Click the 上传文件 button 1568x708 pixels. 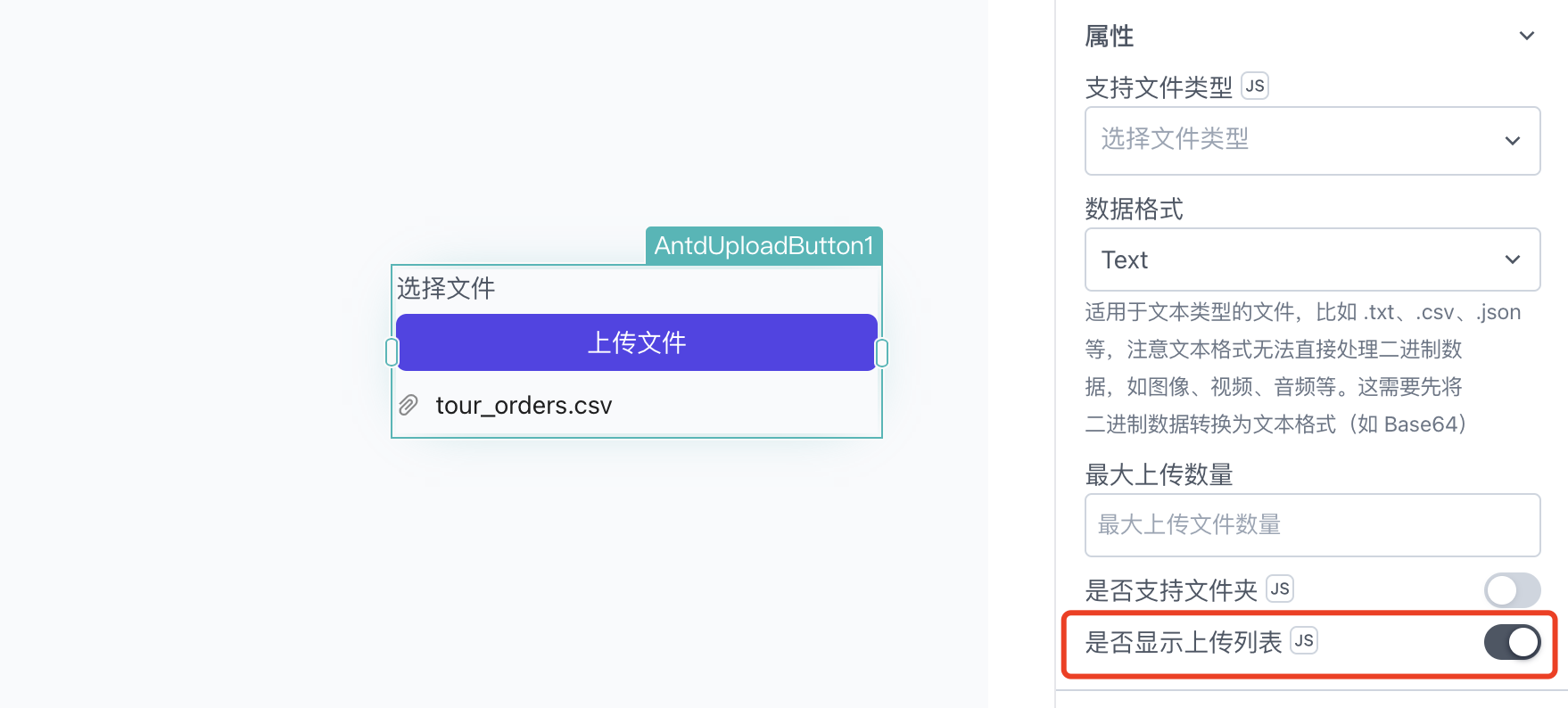pos(637,342)
